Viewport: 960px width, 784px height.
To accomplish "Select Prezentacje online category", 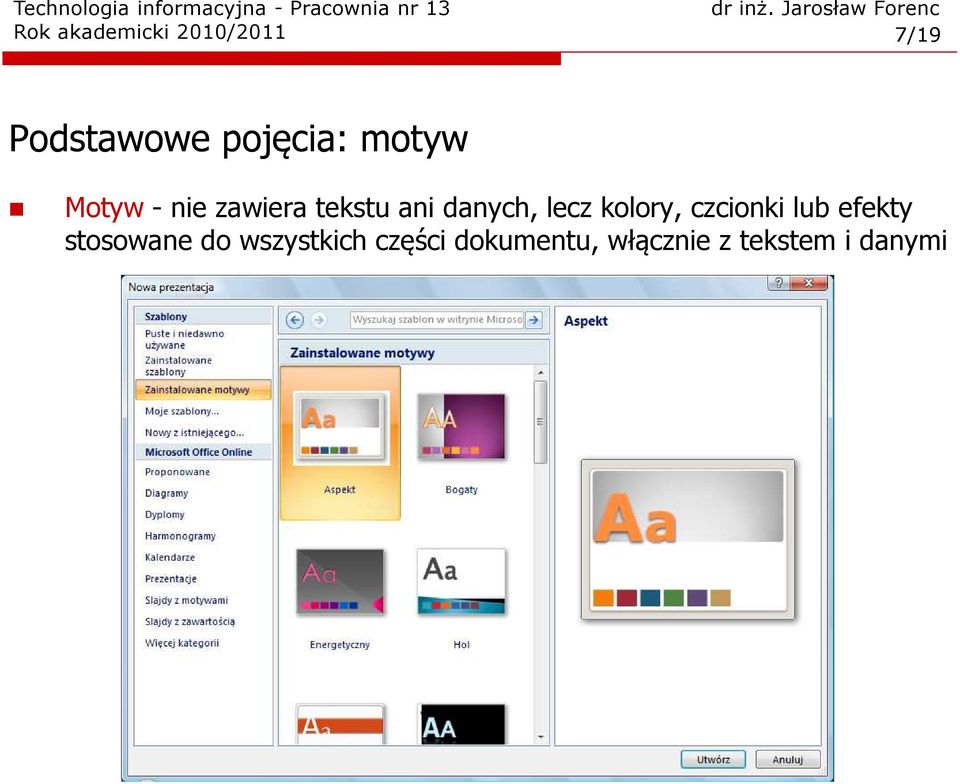I will click(171, 579).
